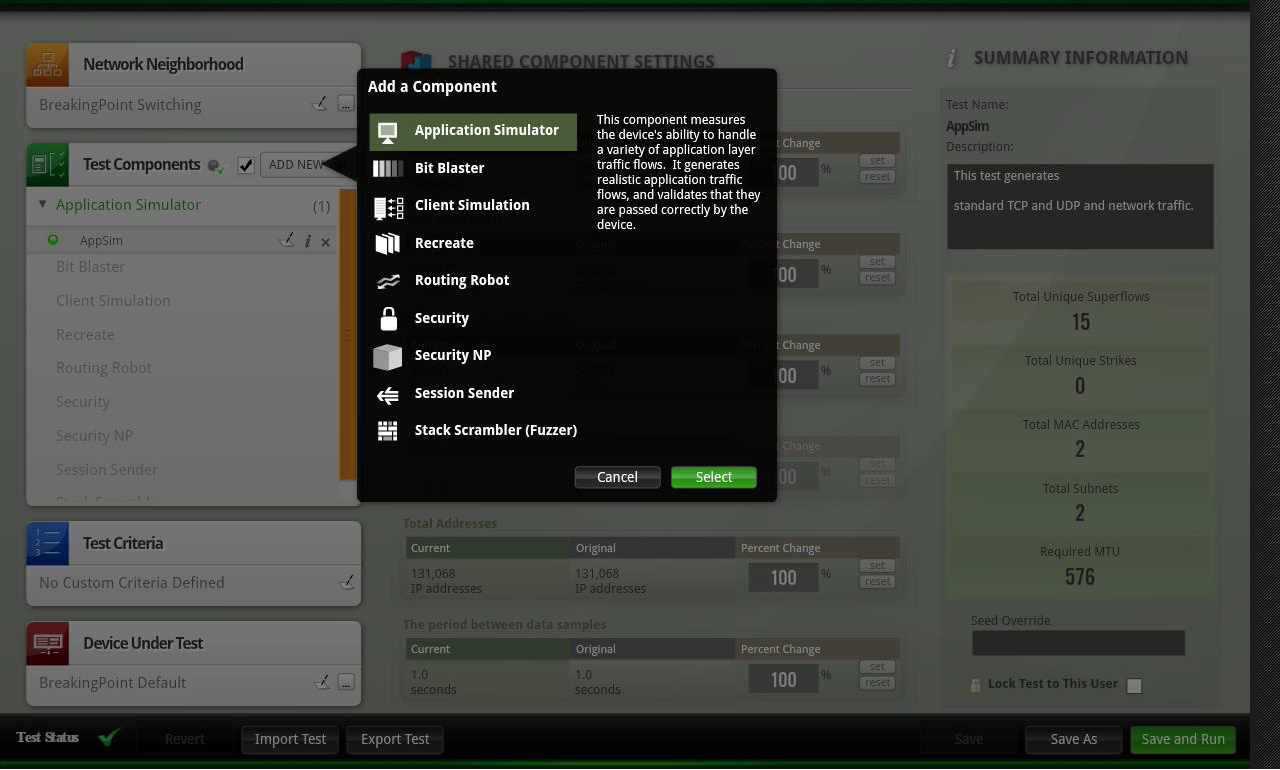Viewport: 1280px width, 770px height.
Task: Choose the Recreate component icon
Action: pos(388,243)
